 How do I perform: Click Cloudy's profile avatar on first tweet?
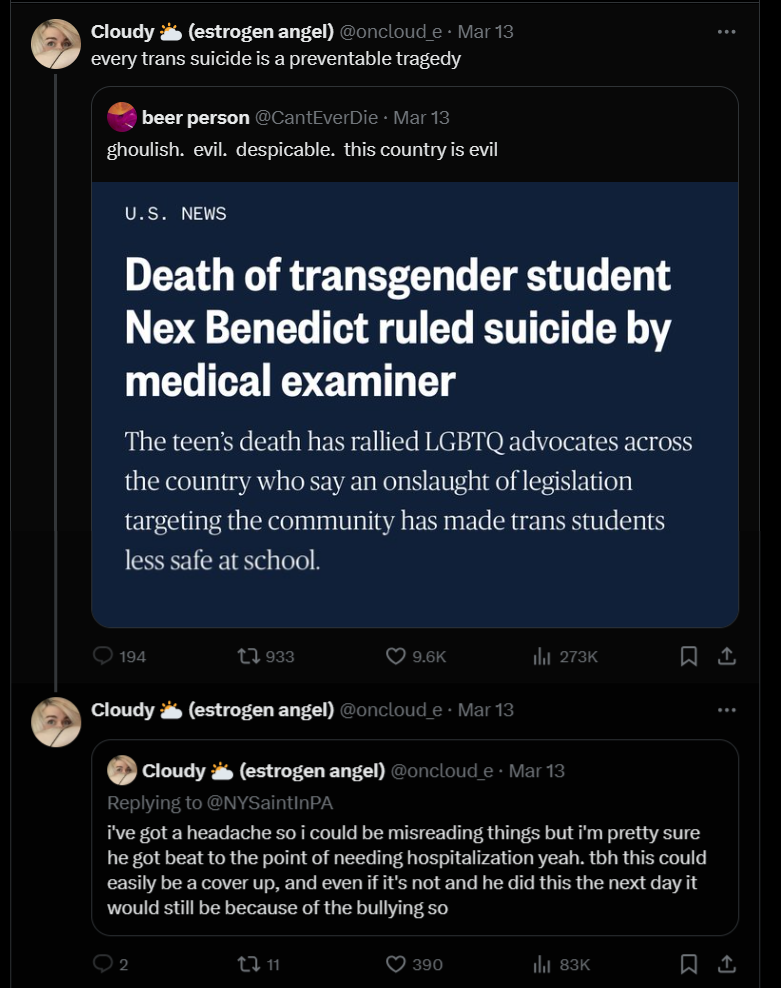pyautogui.click(x=56, y=44)
